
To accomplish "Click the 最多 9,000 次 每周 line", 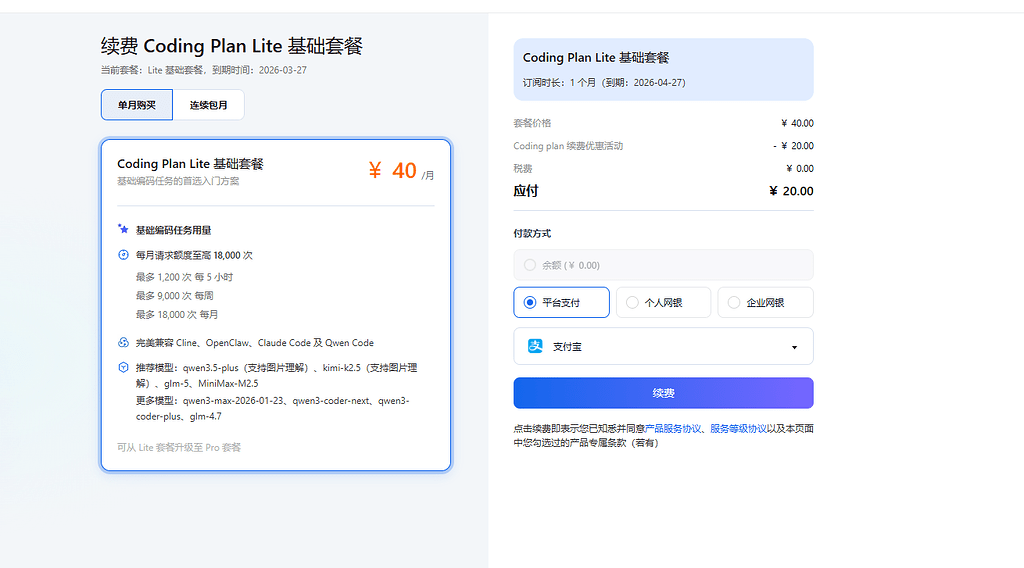I will (174, 296).
